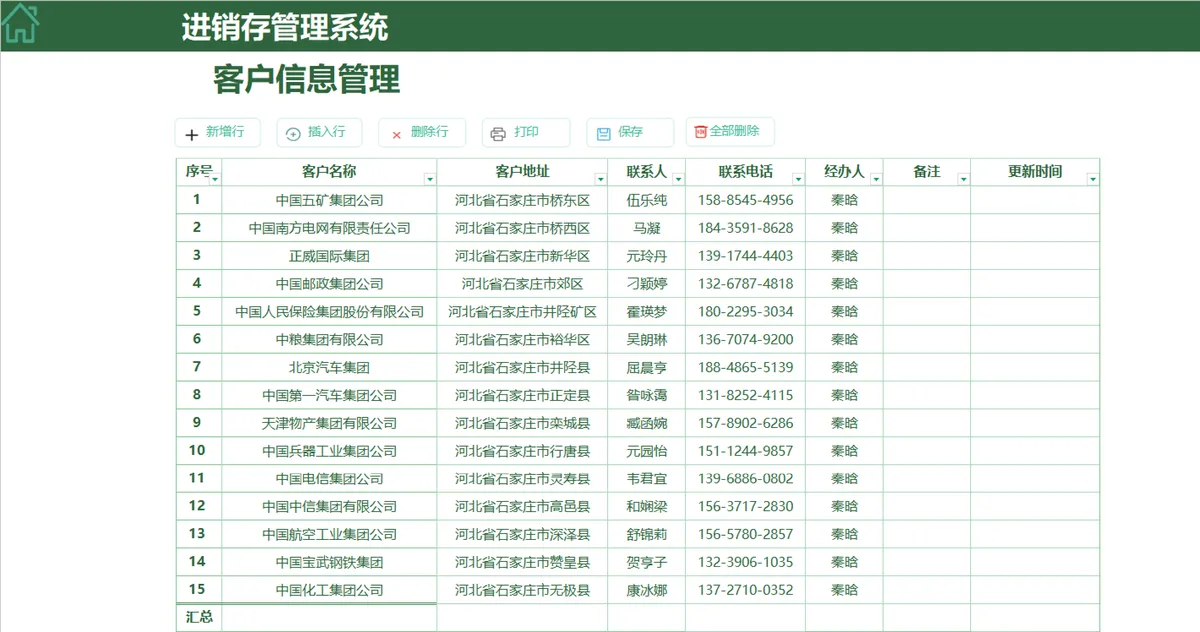Select address cell 河北省石家庄市井陉矿区
The width and height of the screenshot is (1200, 632).
coord(522,312)
